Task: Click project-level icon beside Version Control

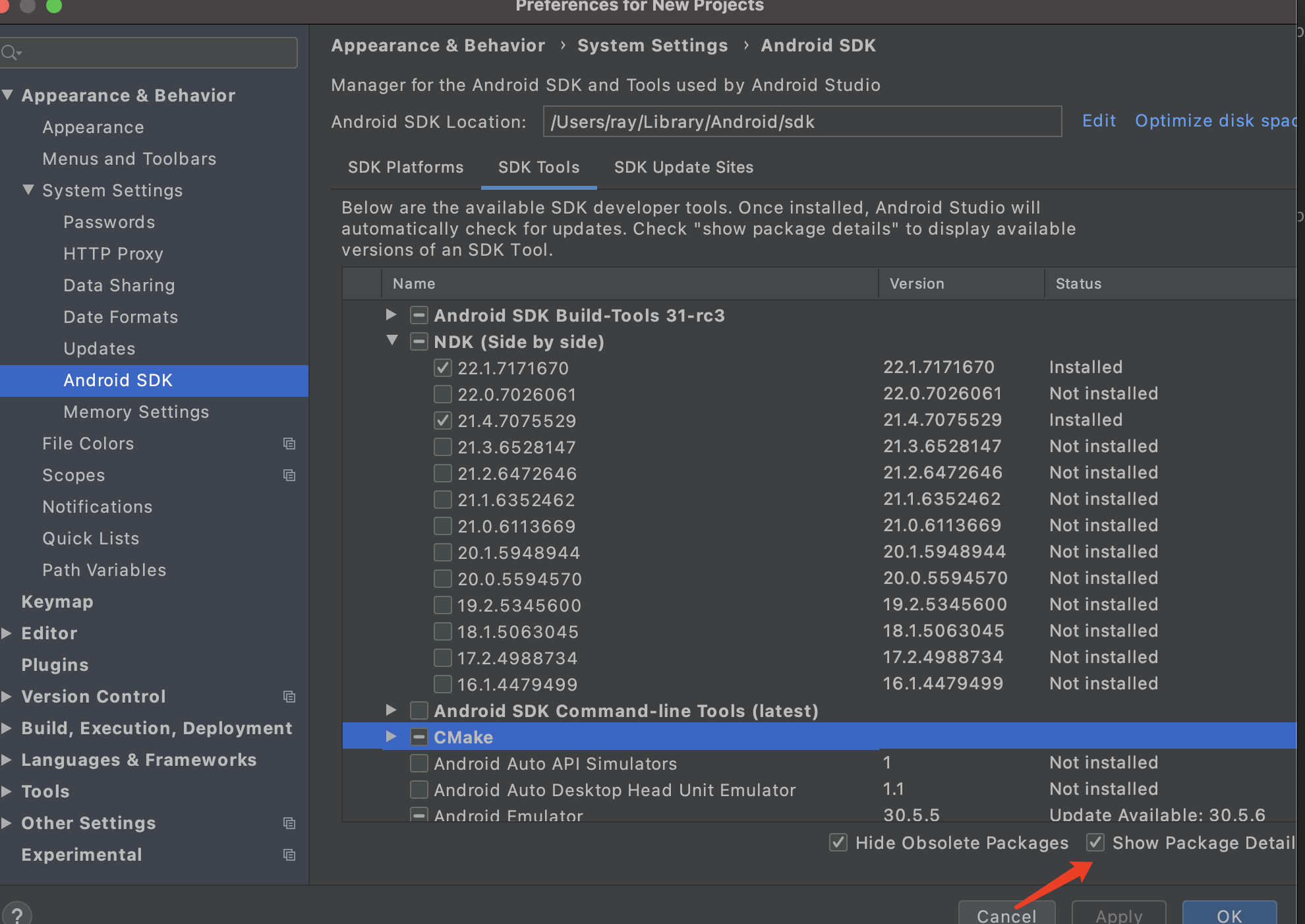Action: click(289, 697)
